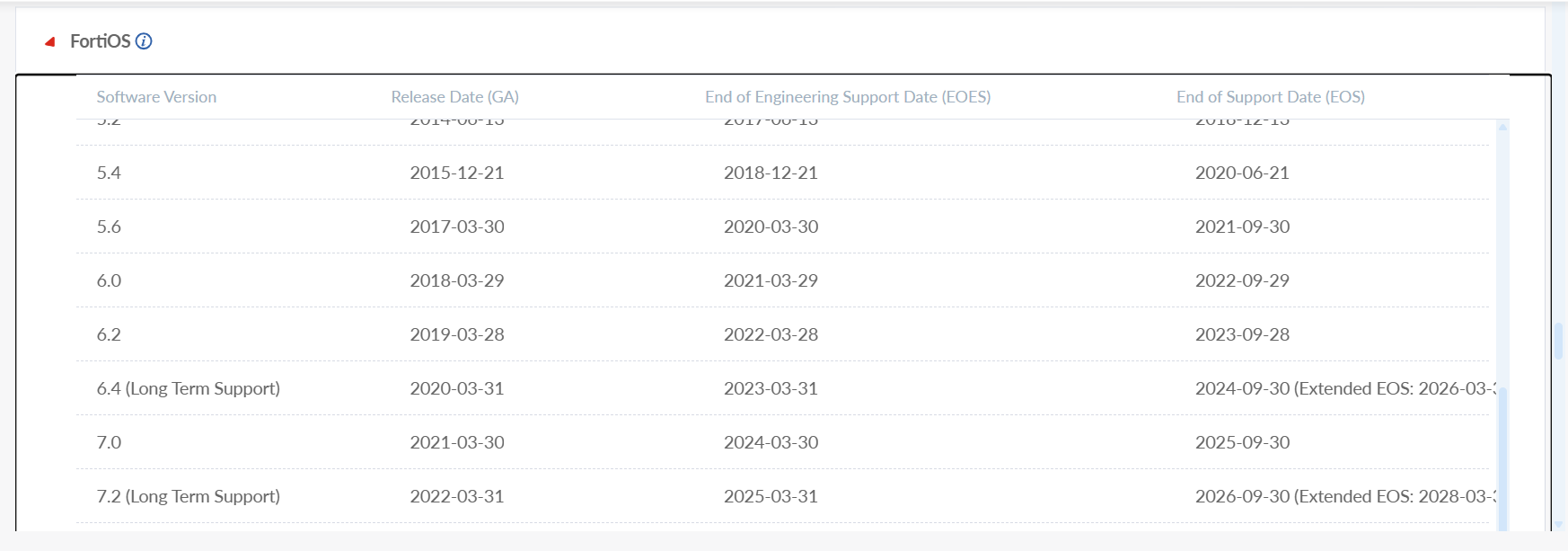Image resolution: width=1568 pixels, height=551 pixels.
Task: Click End of Engineering Support Date header
Action: coord(847,97)
